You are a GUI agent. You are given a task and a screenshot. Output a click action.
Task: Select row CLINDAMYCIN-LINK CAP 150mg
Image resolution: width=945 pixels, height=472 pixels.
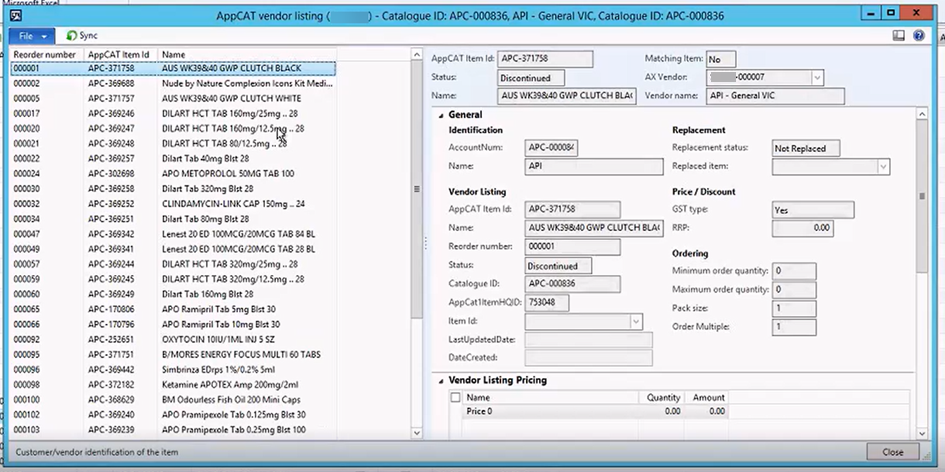coord(172,204)
